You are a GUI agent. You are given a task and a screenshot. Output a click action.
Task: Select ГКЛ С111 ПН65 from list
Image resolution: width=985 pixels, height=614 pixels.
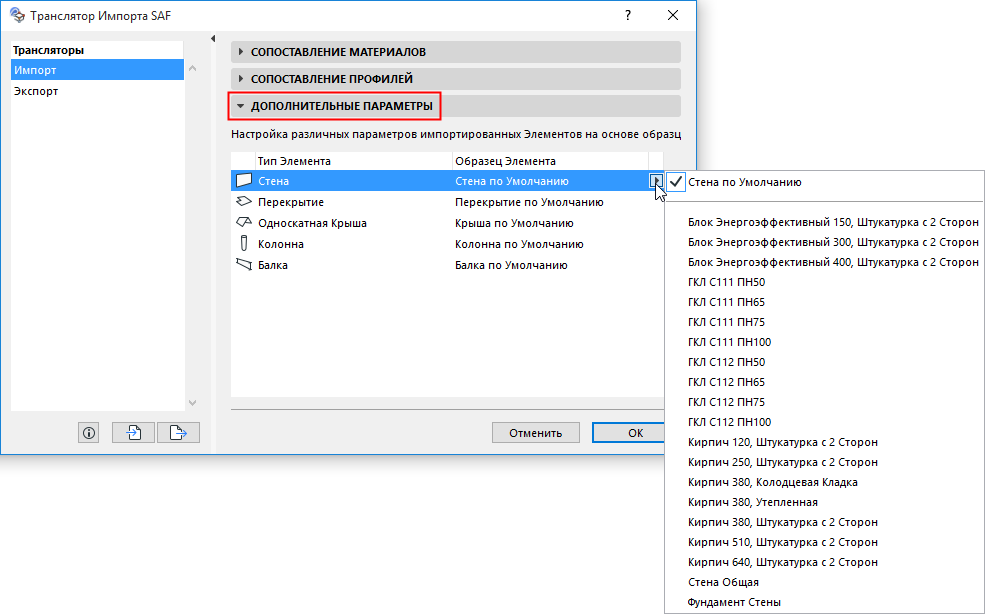pos(824,302)
